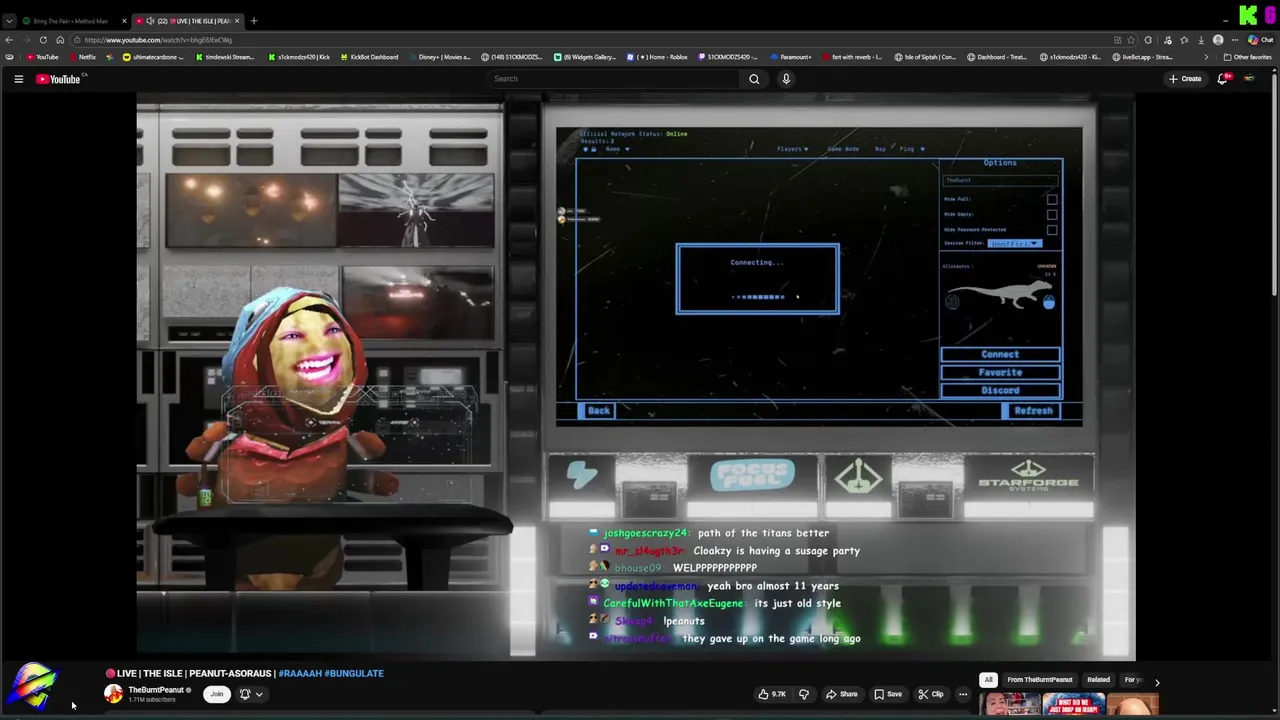Image resolution: width=1280 pixels, height=720 pixels.
Task: Open the browser profile avatar
Action: click(x=1218, y=40)
